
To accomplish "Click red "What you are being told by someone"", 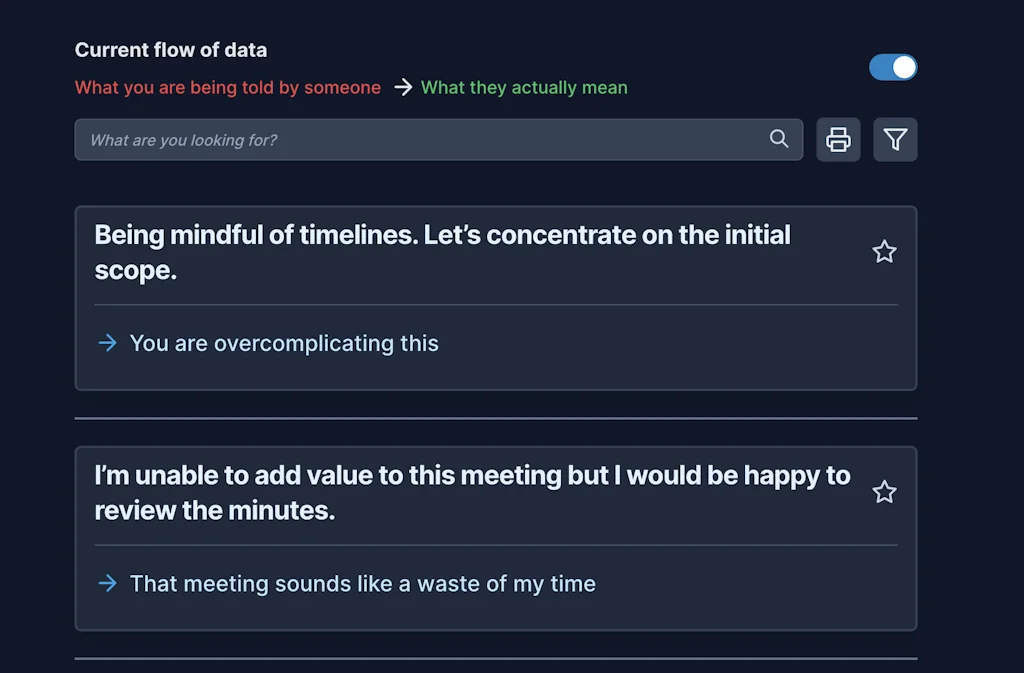I will 228,88.
